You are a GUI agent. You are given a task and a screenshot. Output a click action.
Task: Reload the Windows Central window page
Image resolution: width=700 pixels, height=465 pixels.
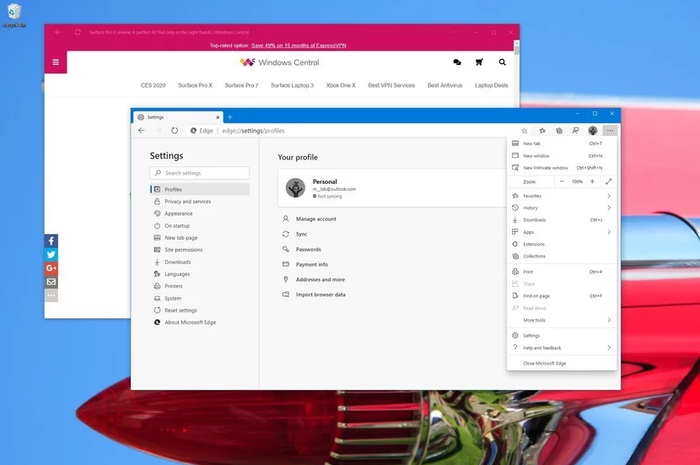[78, 32]
